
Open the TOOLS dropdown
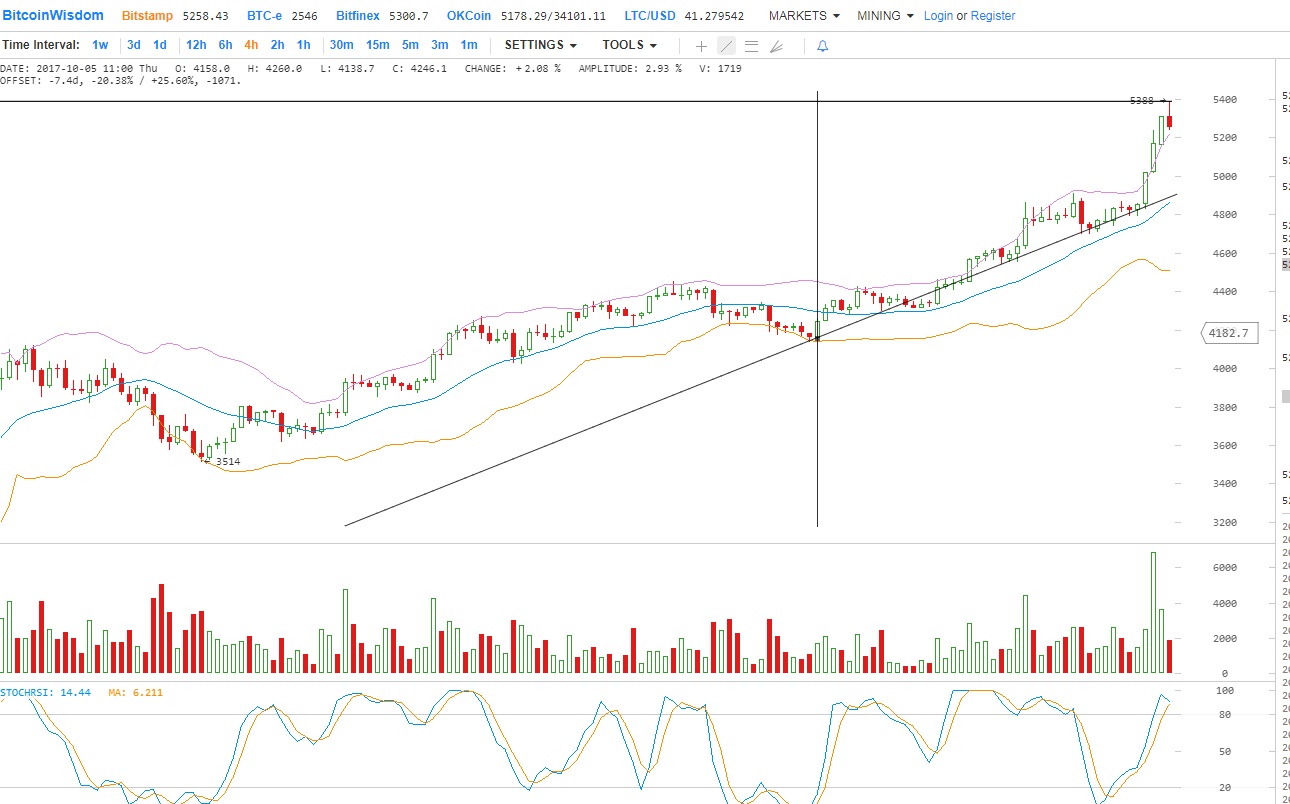tap(629, 45)
